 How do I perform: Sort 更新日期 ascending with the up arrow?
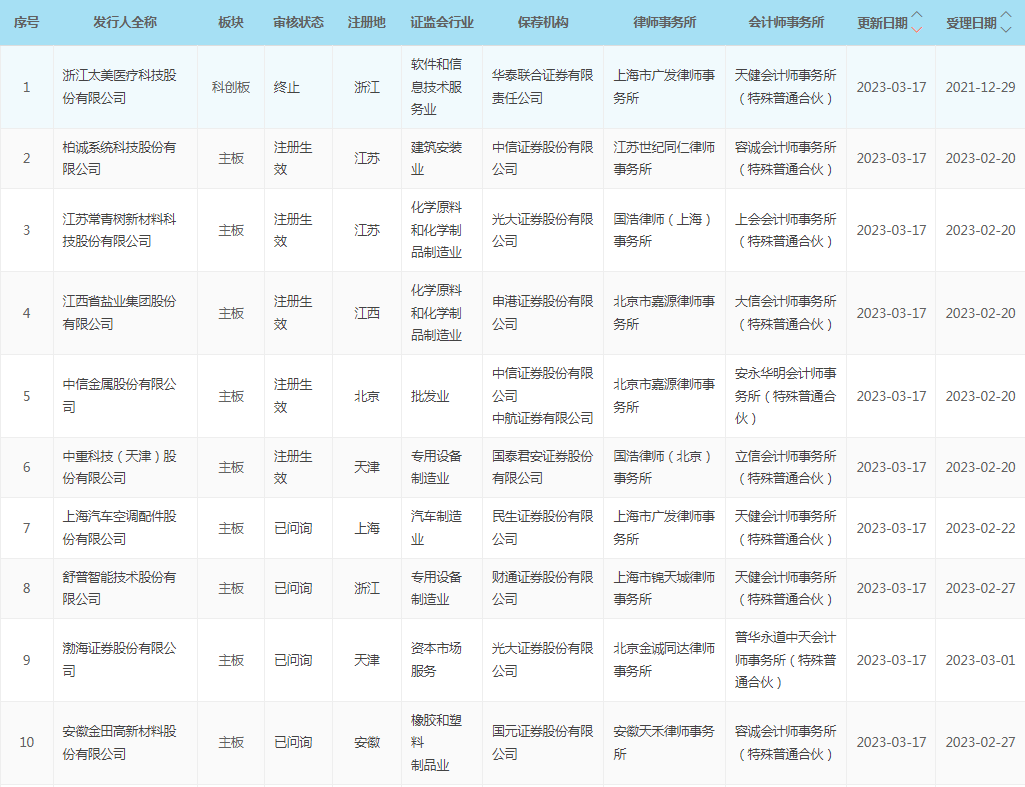point(917,16)
